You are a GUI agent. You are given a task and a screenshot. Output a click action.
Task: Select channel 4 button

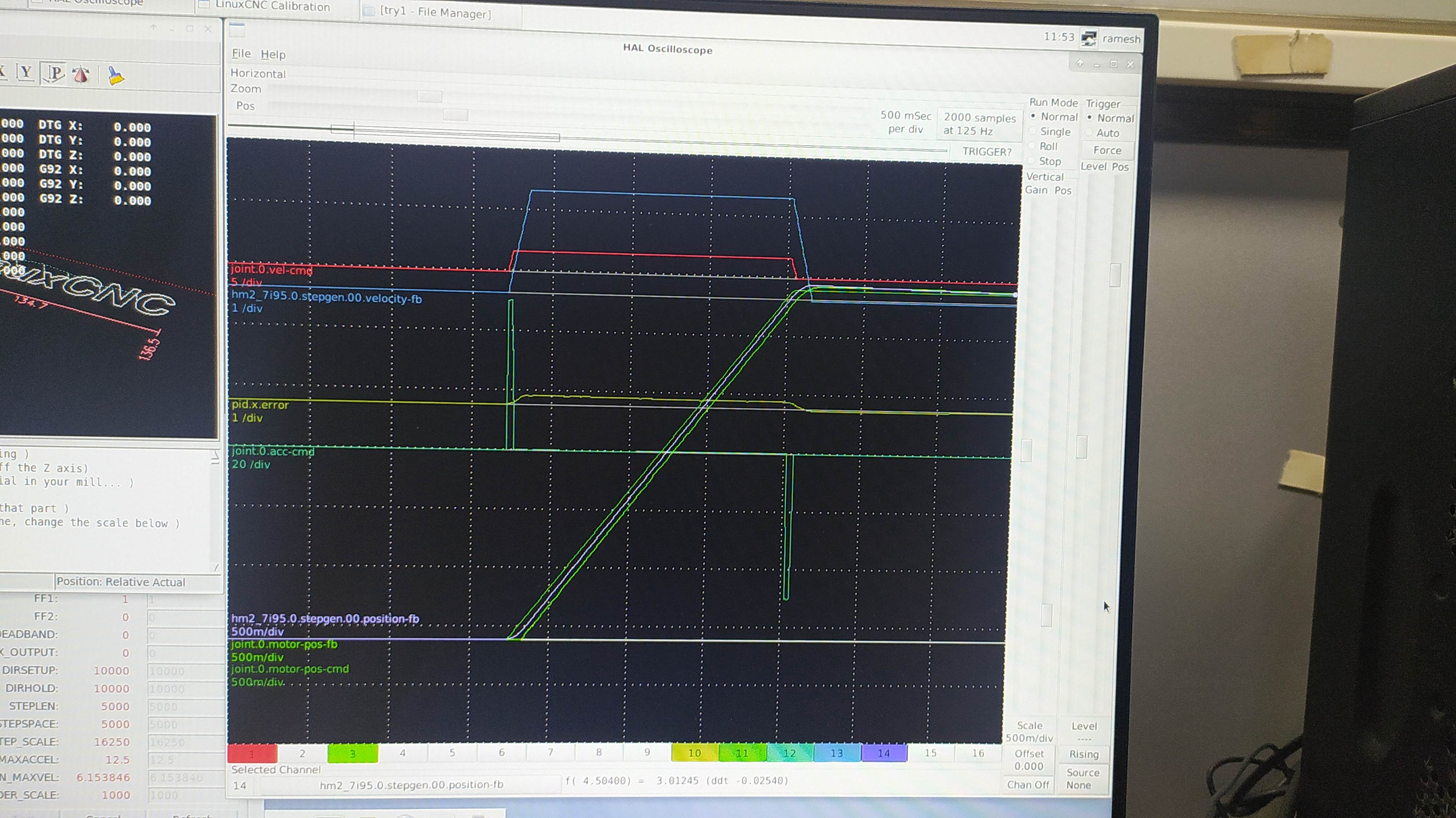(x=402, y=752)
